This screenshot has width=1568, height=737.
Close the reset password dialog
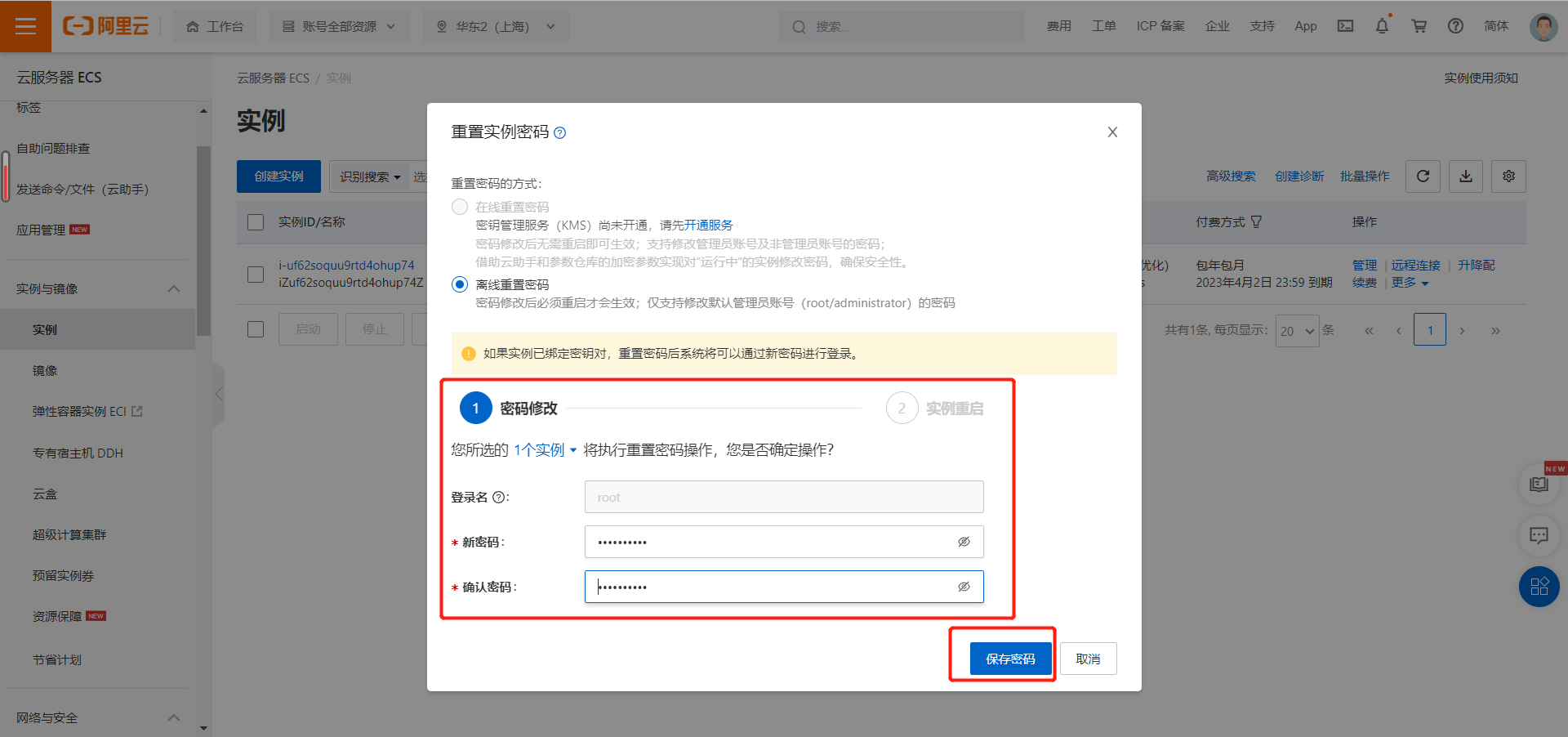pos(1112,132)
